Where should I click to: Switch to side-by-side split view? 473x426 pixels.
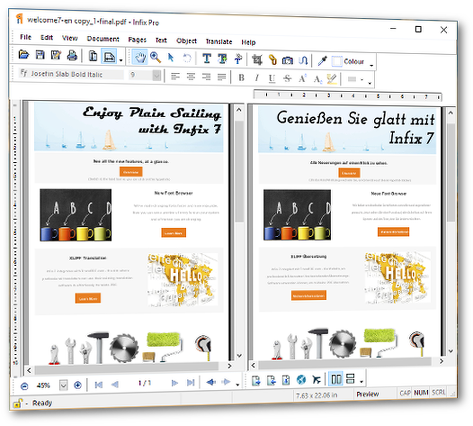[x=336, y=379]
